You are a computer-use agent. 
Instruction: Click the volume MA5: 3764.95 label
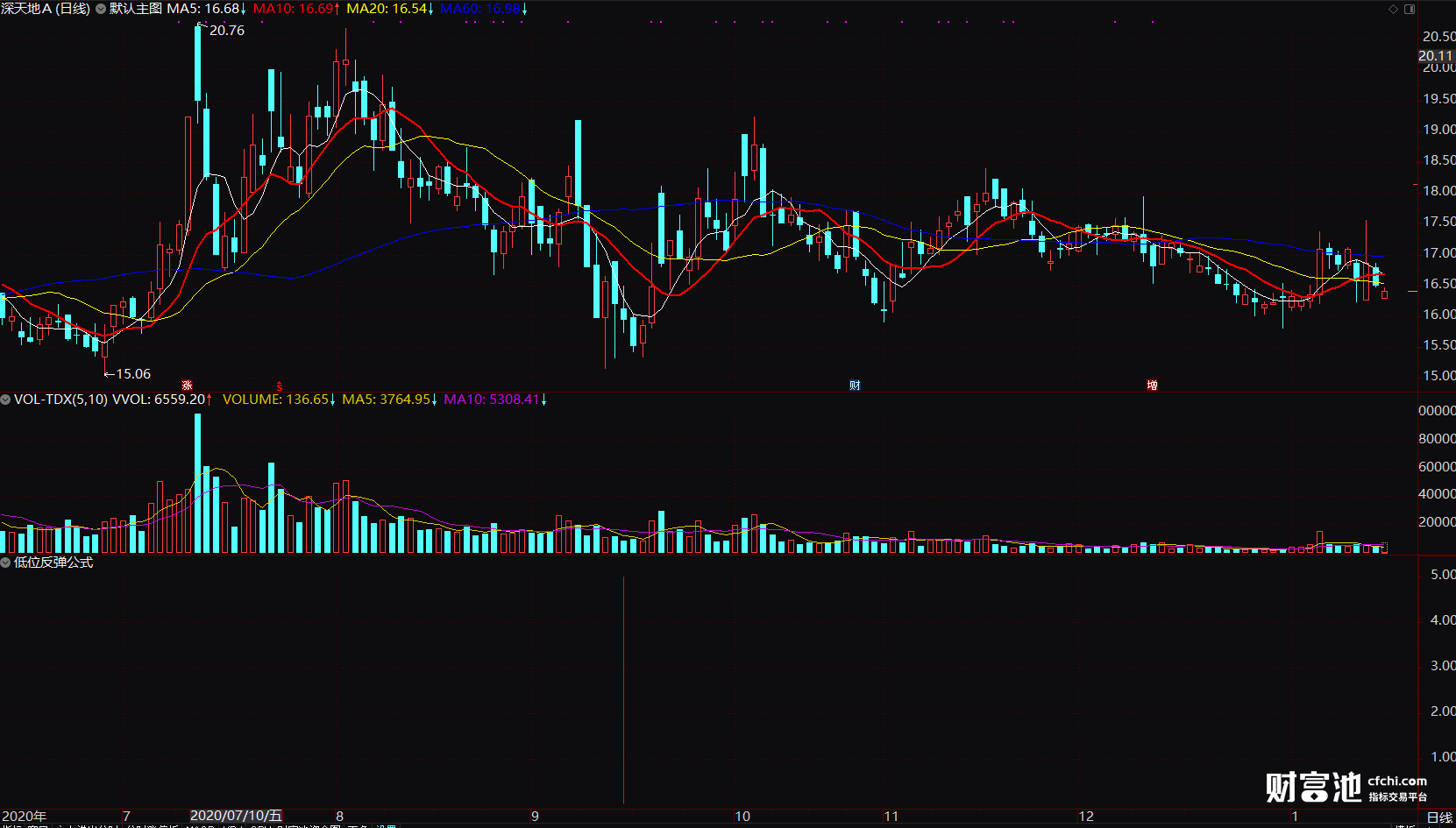point(390,400)
